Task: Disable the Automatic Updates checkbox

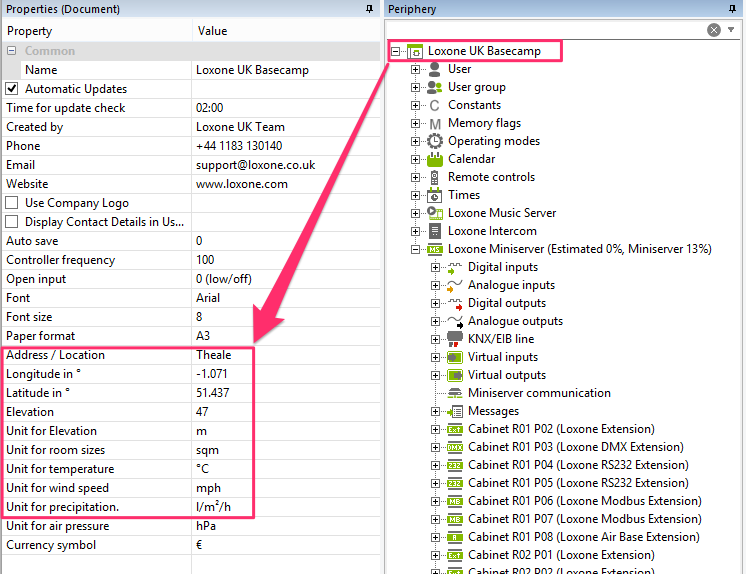Action: (x=13, y=89)
